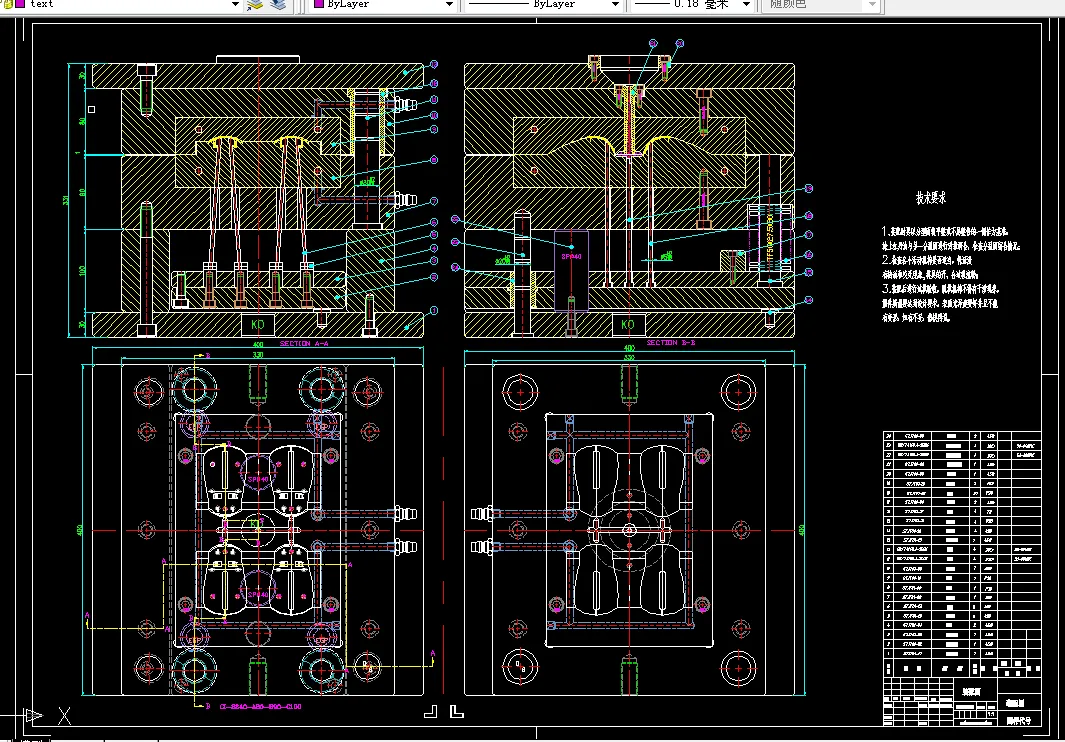
Task: Select the CI-3540-A80-B90-C100 mold base label
Action: [260, 706]
